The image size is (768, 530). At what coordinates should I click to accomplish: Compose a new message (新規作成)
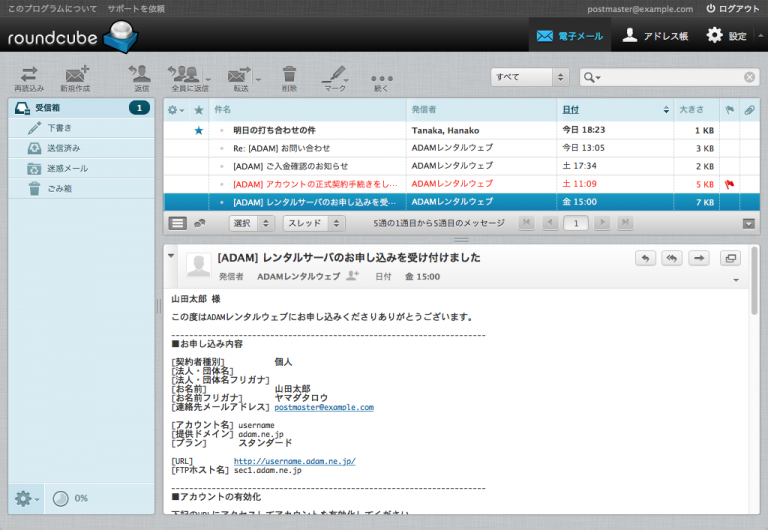76,75
